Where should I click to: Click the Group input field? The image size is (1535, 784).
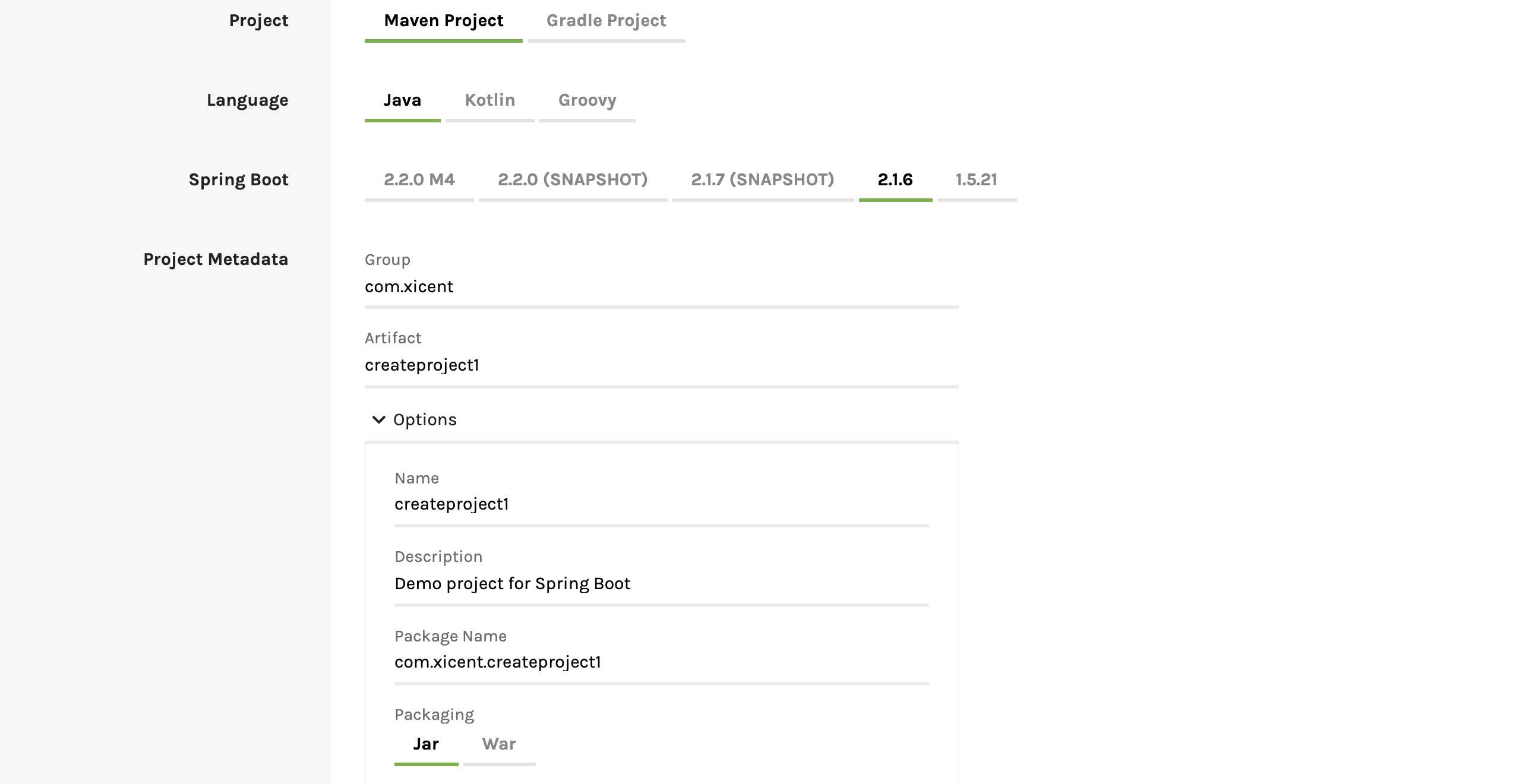tap(661, 287)
